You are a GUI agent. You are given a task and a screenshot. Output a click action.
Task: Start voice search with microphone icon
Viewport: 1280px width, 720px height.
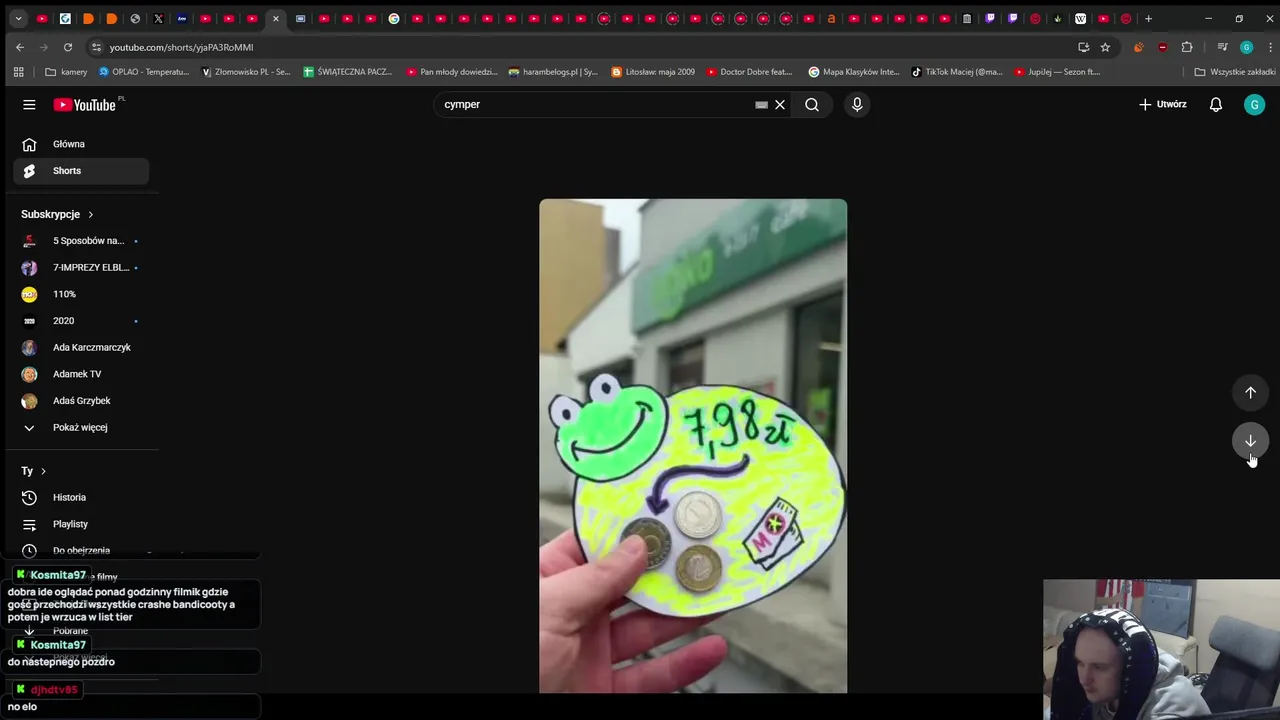(x=857, y=104)
